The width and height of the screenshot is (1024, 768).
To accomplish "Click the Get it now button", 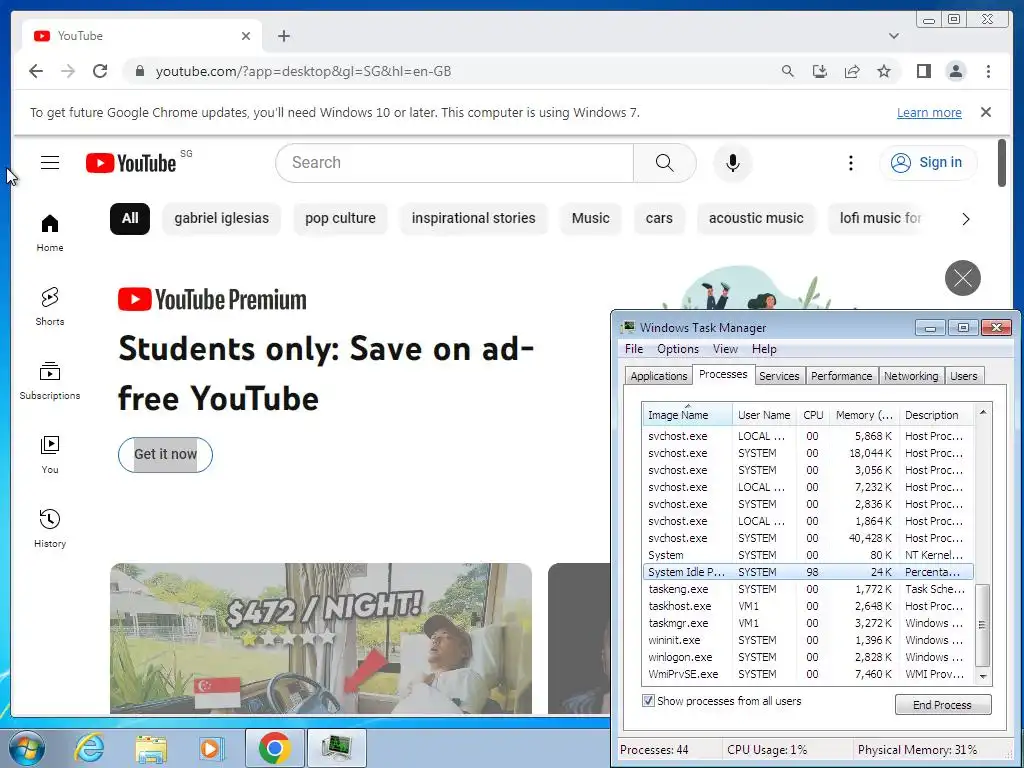I will (165, 455).
